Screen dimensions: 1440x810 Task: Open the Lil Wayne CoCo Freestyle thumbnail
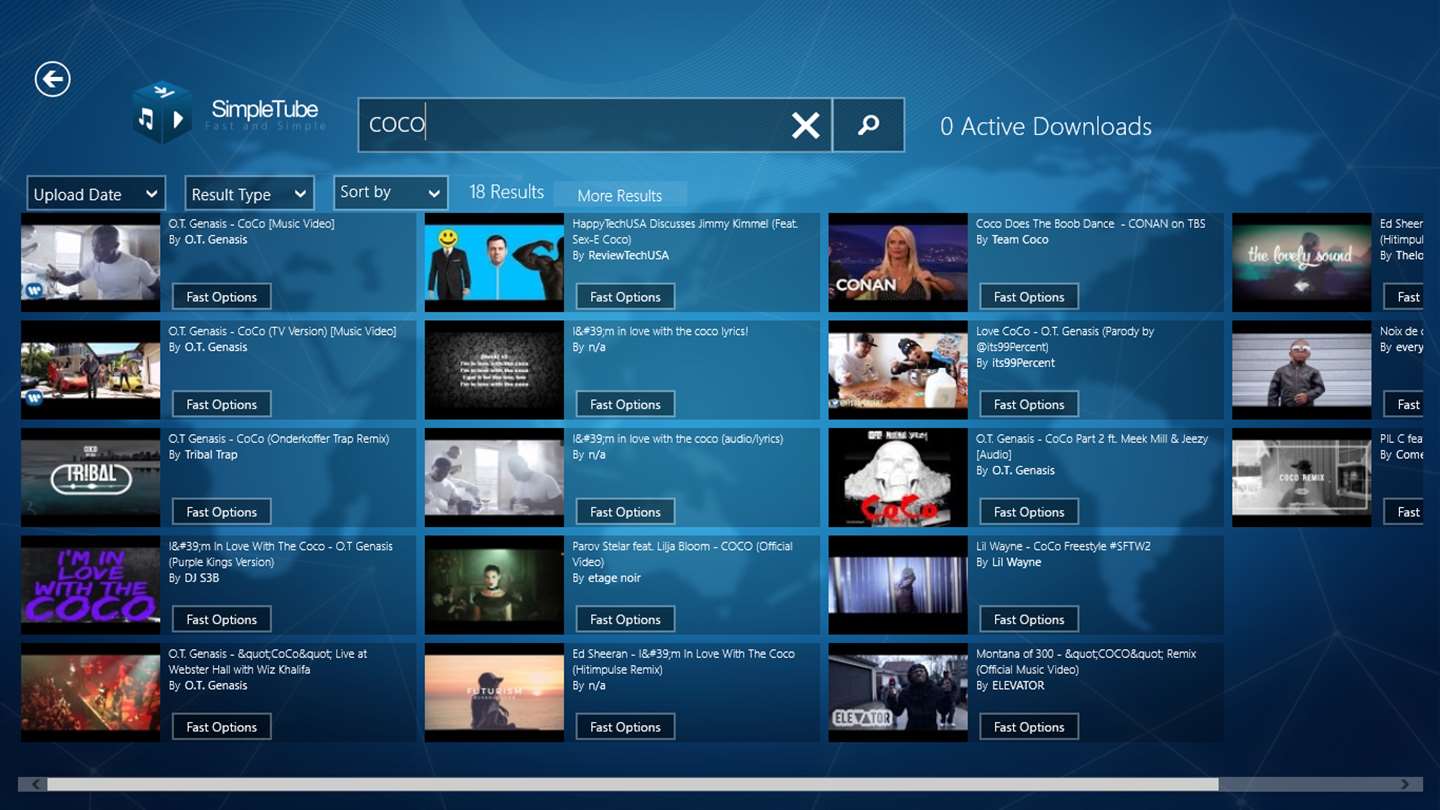pos(898,585)
